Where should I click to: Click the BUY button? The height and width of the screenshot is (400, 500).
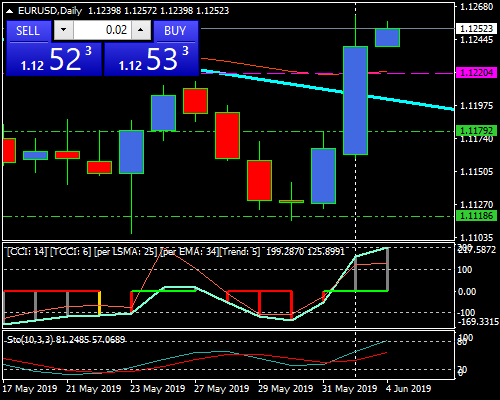click(x=176, y=31)
